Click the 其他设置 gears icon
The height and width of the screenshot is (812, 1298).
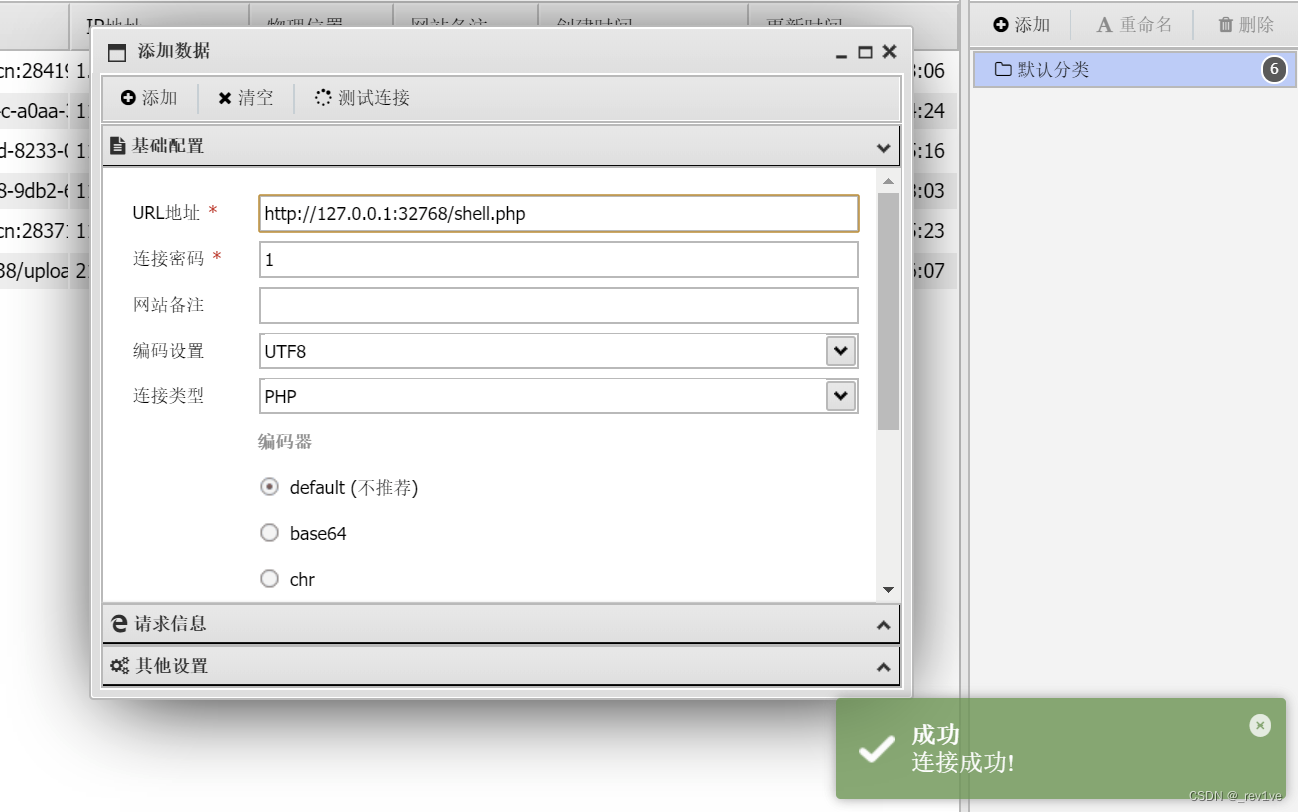tap(120, 666)
